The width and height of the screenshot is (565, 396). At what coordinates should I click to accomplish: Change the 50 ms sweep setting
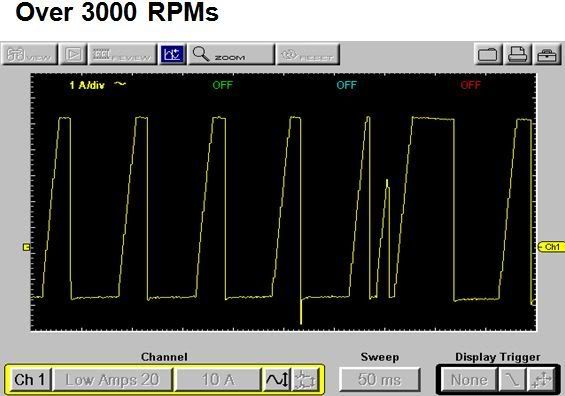[379, 379]
